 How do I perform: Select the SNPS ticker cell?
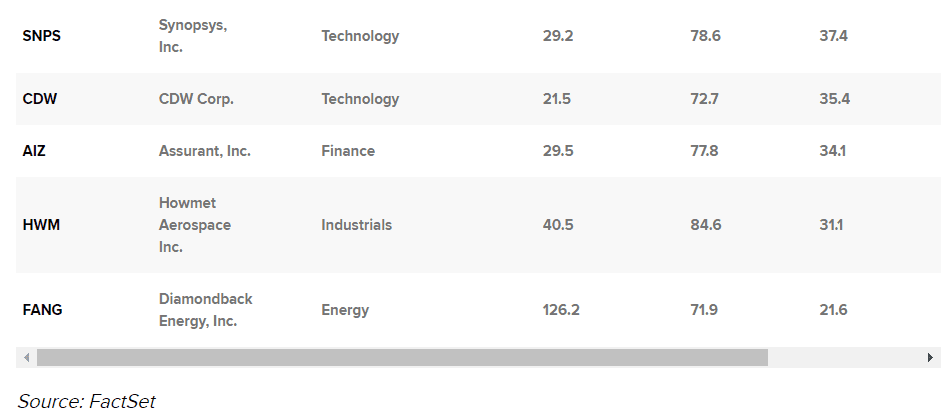click(41, 36)
